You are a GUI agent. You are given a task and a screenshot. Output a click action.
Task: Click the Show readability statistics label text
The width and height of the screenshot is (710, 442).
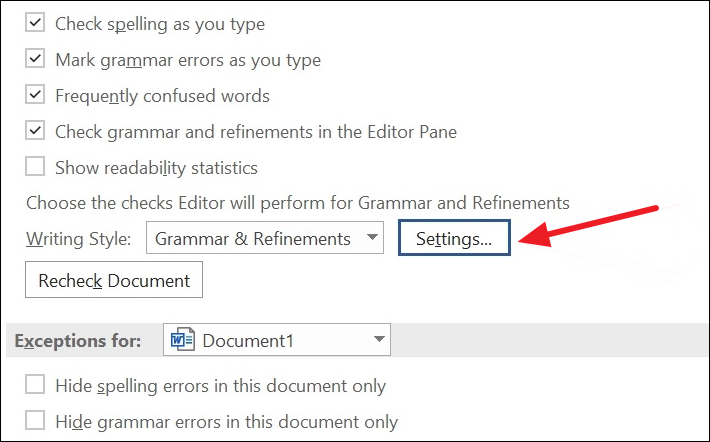pos(156,168)
